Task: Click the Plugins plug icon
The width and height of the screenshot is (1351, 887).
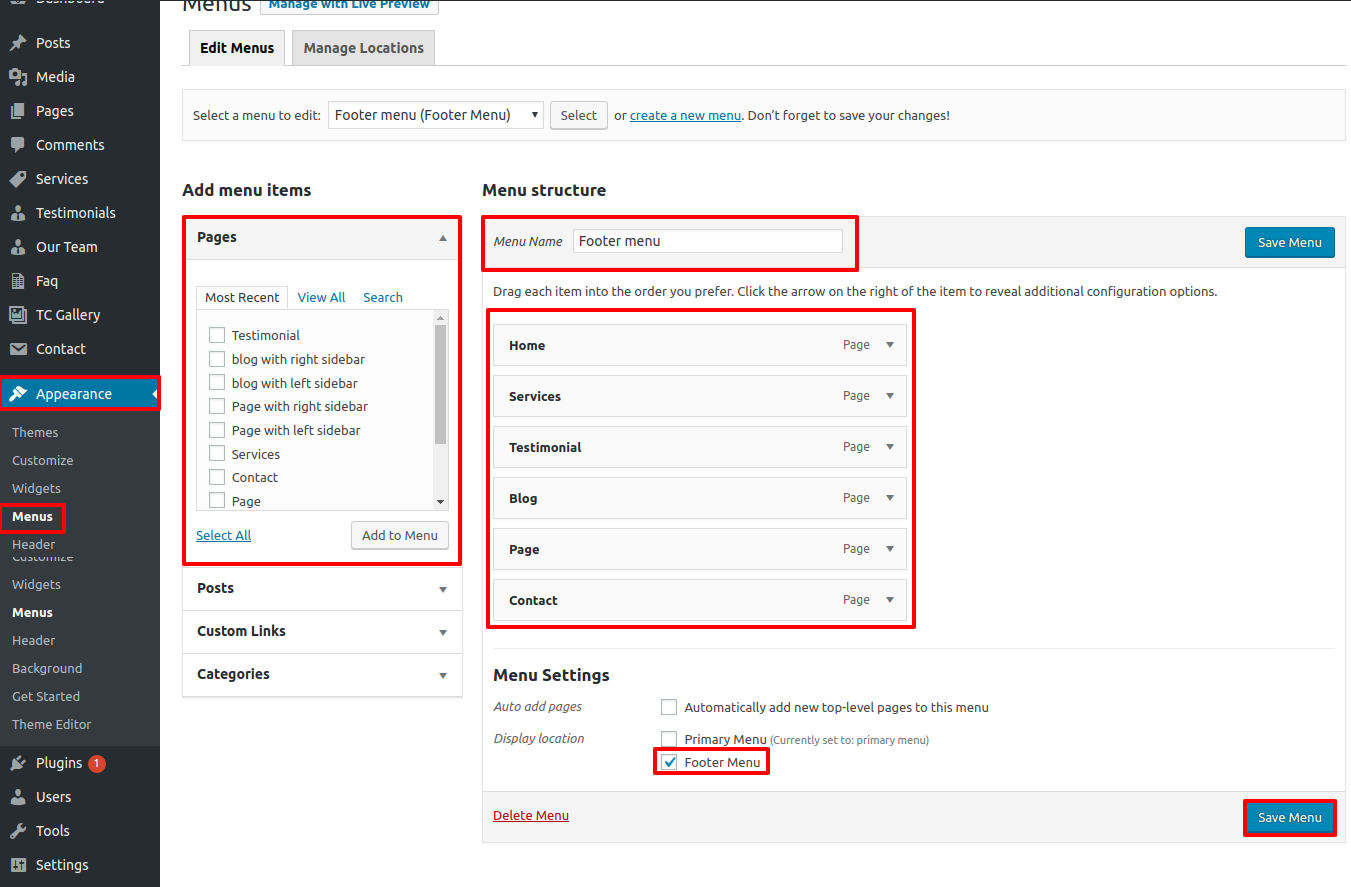Action: [18, 763]
